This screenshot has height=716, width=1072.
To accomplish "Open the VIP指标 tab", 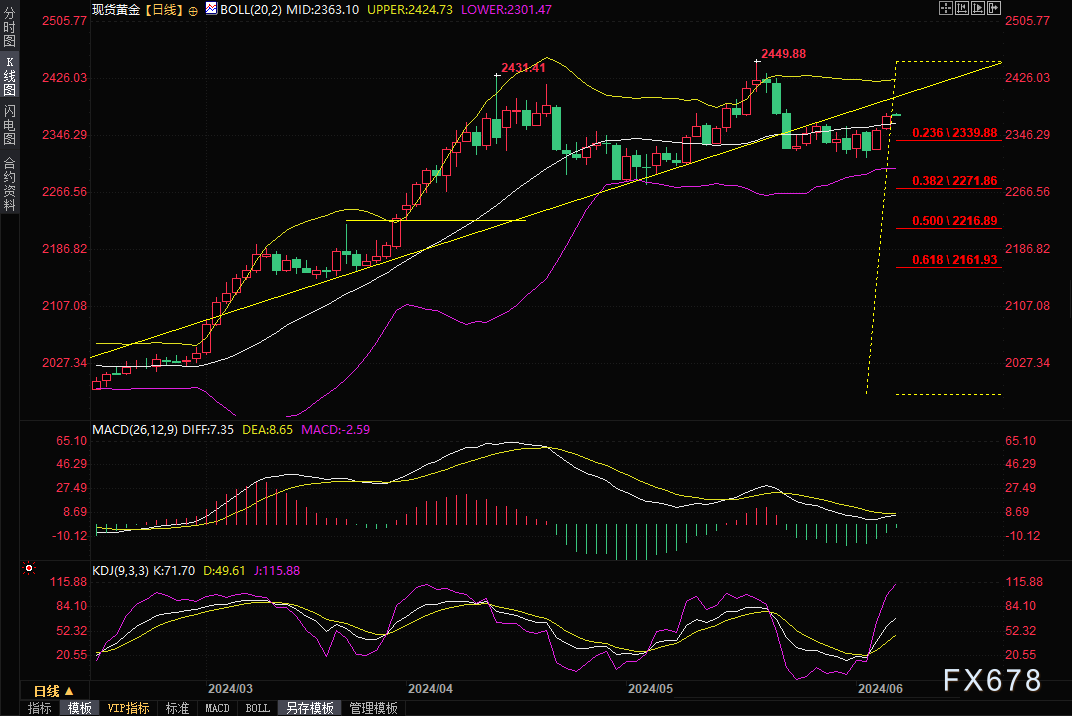I will tap(129, 708).
